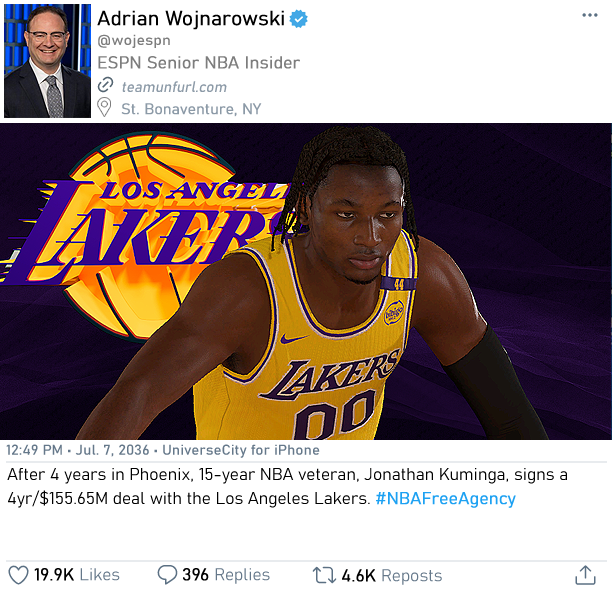This screenshot has width=612, height=590.
Task: Open the teamunfurl.com link
Action: tap(174, 87)
